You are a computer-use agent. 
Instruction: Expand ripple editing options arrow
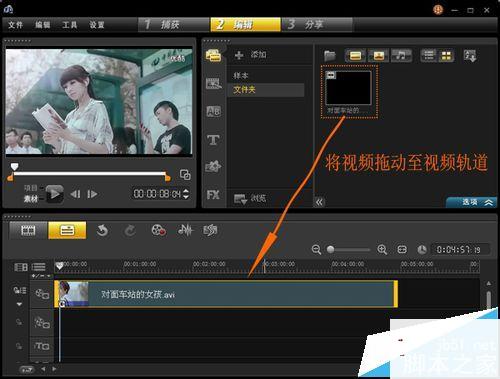click(19, 304)
